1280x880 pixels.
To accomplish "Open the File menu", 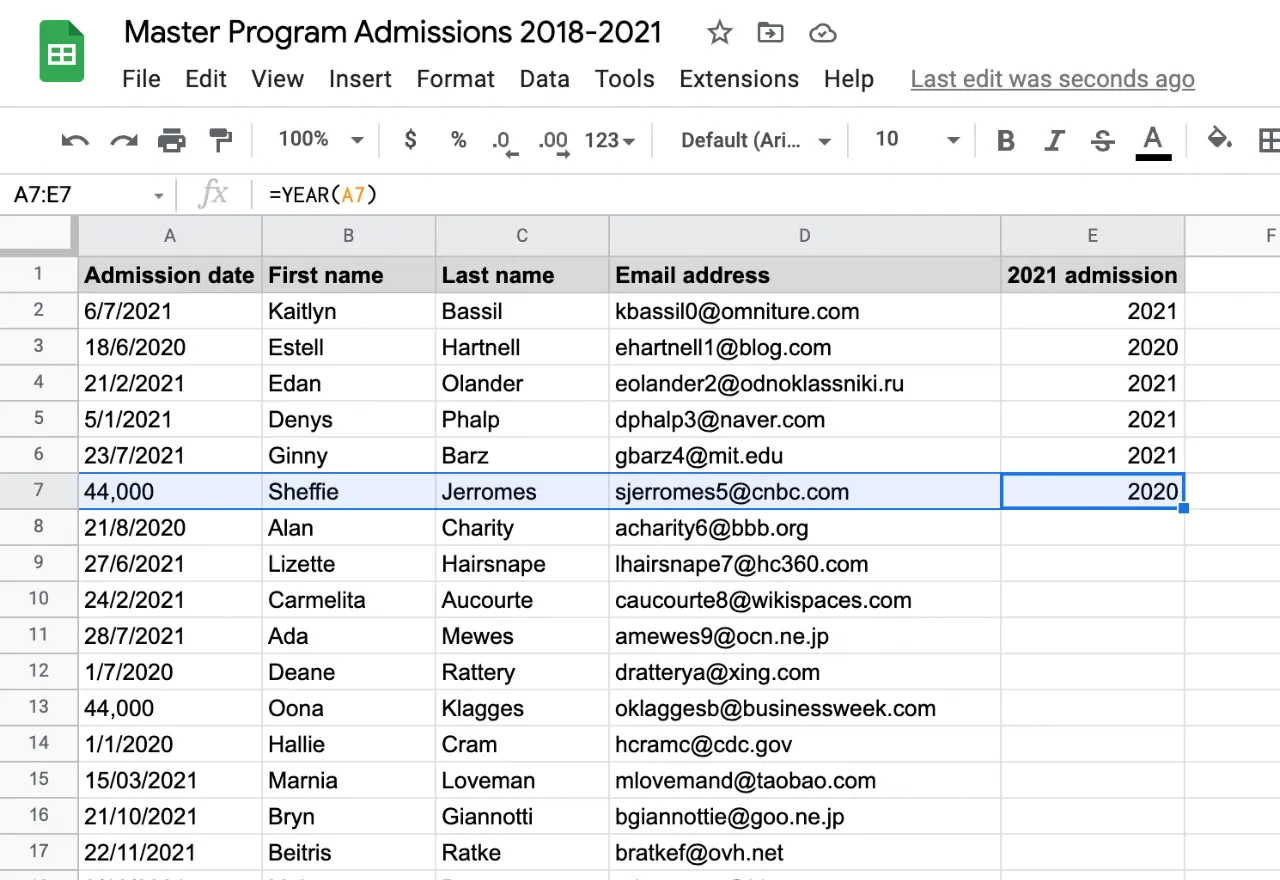I will (x=141, y=79).
